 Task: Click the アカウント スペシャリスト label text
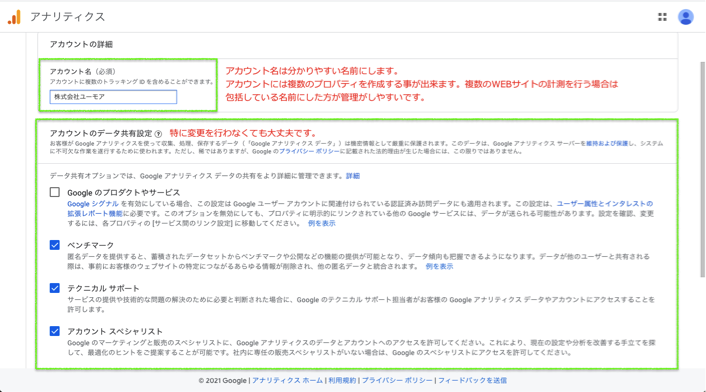pyautogui.click(x=115, y=332)
